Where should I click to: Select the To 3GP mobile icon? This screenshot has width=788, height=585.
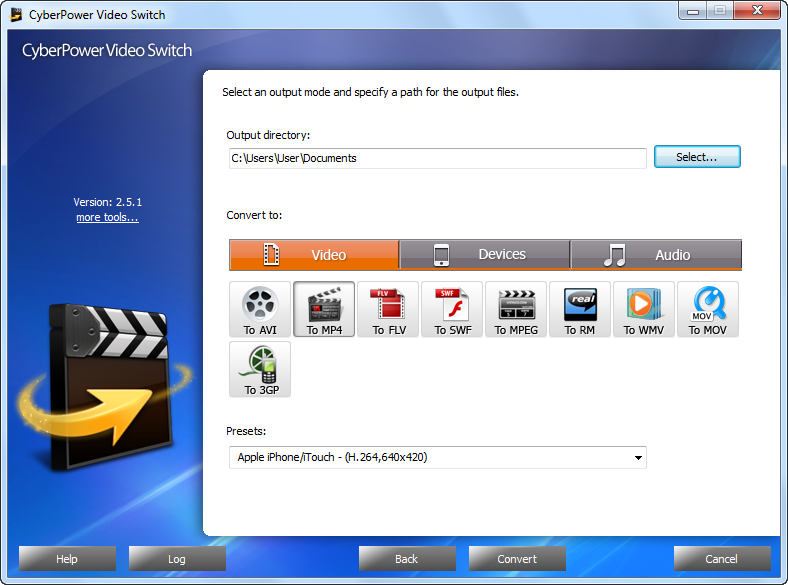260,369
